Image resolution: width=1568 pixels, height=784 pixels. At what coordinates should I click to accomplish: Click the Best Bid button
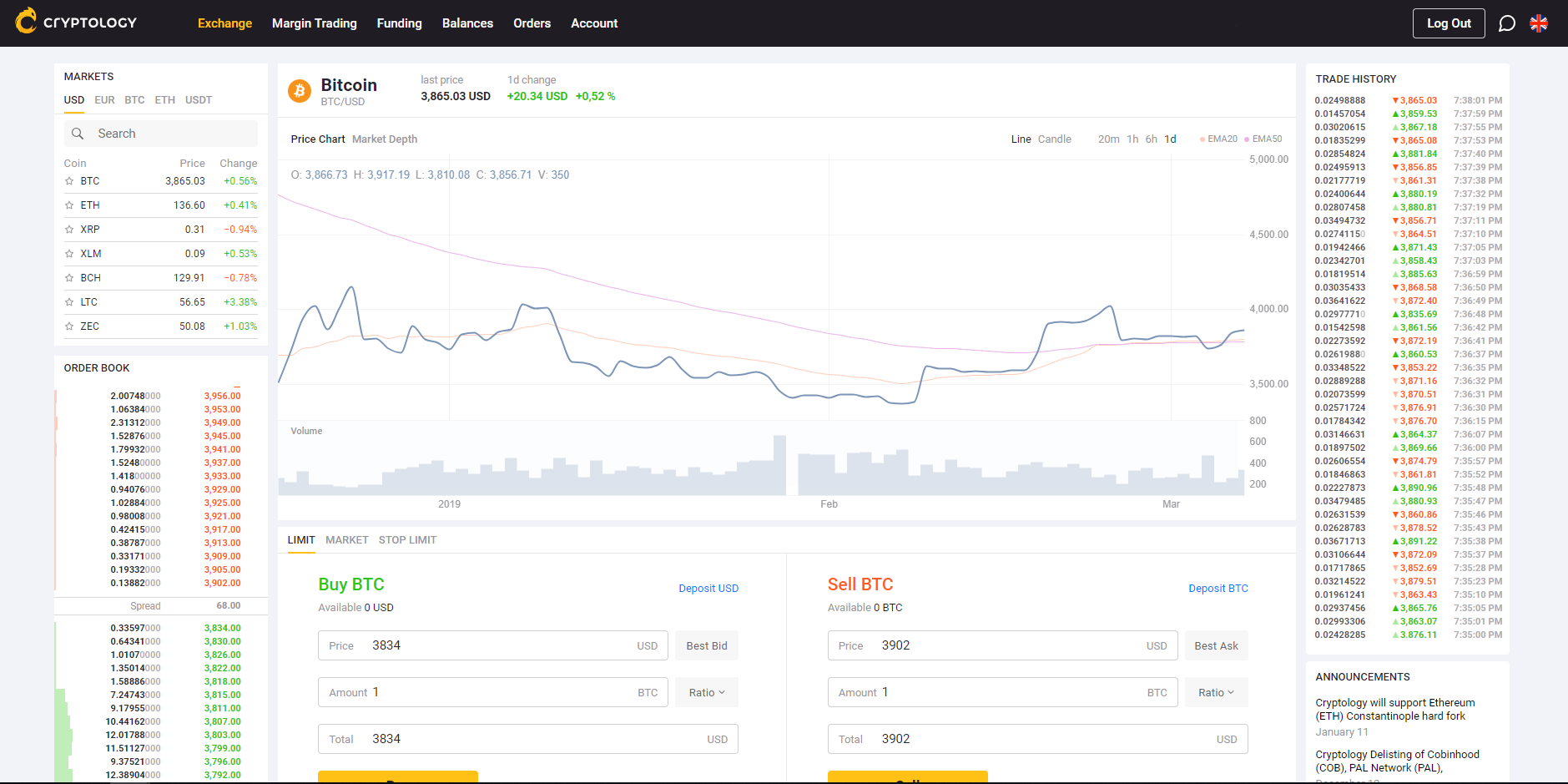coord(707,645)
